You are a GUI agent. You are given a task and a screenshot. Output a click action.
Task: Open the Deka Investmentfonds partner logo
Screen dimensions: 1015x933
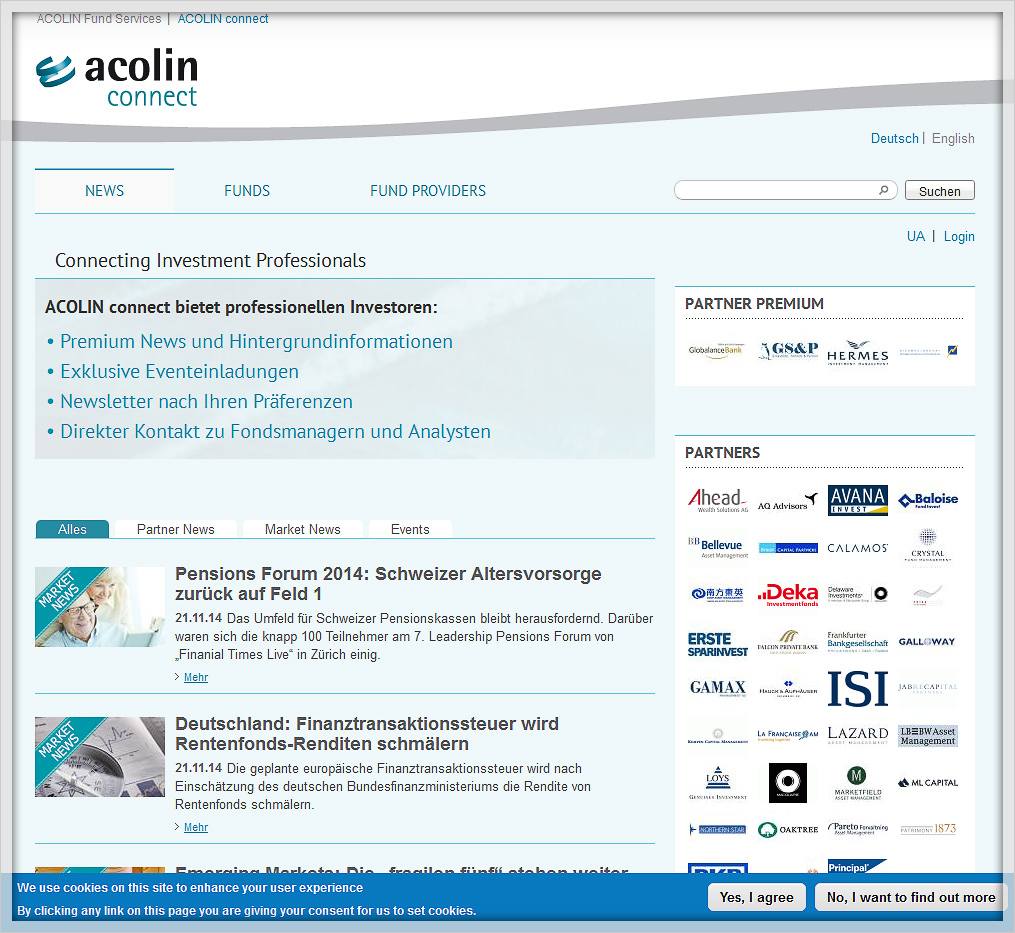(x=787, y=594)
